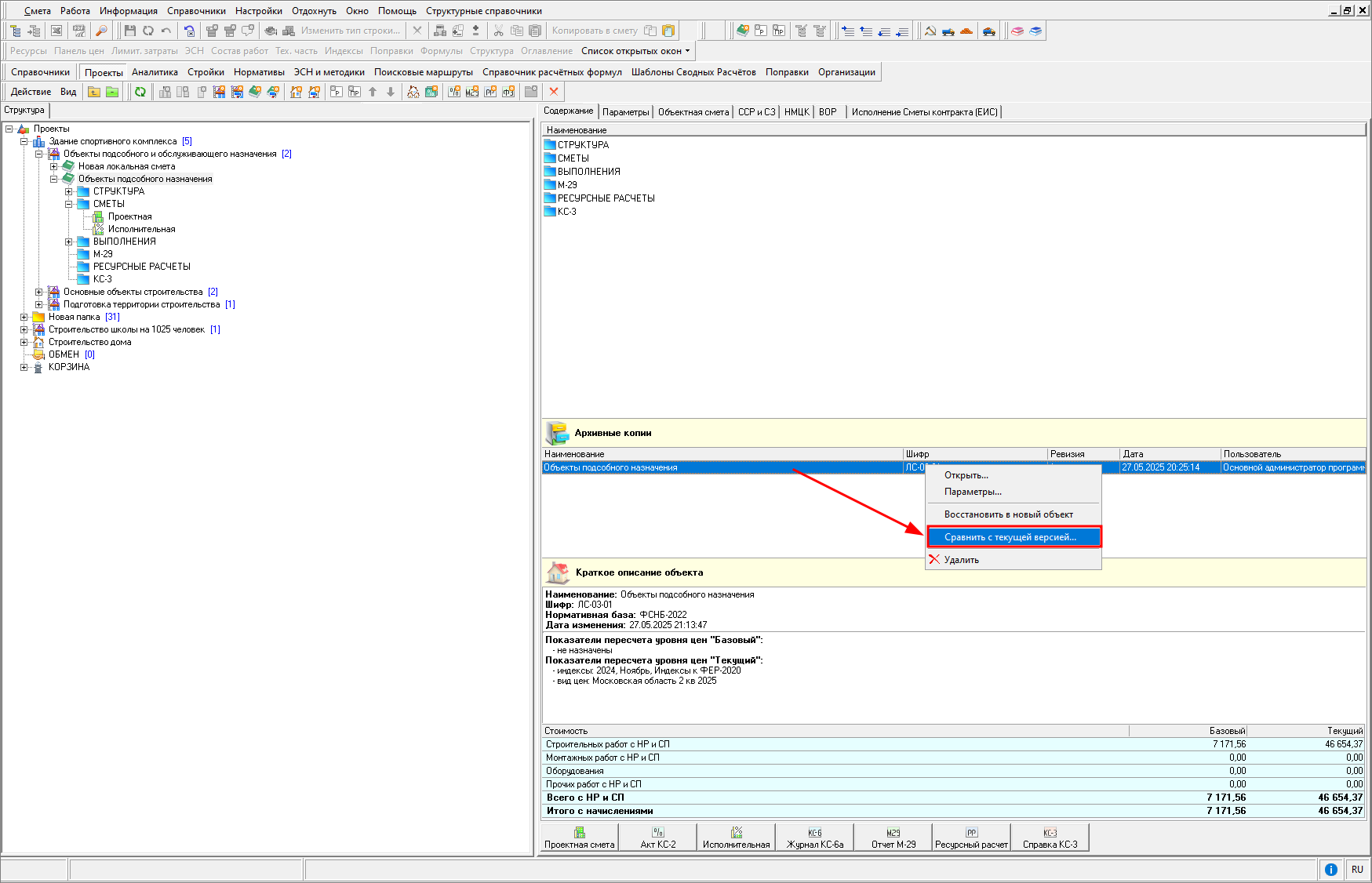1372x883 pixels.
Task: Collapse the СМЕТЫ folder in tree
Action: coord(69,204)
